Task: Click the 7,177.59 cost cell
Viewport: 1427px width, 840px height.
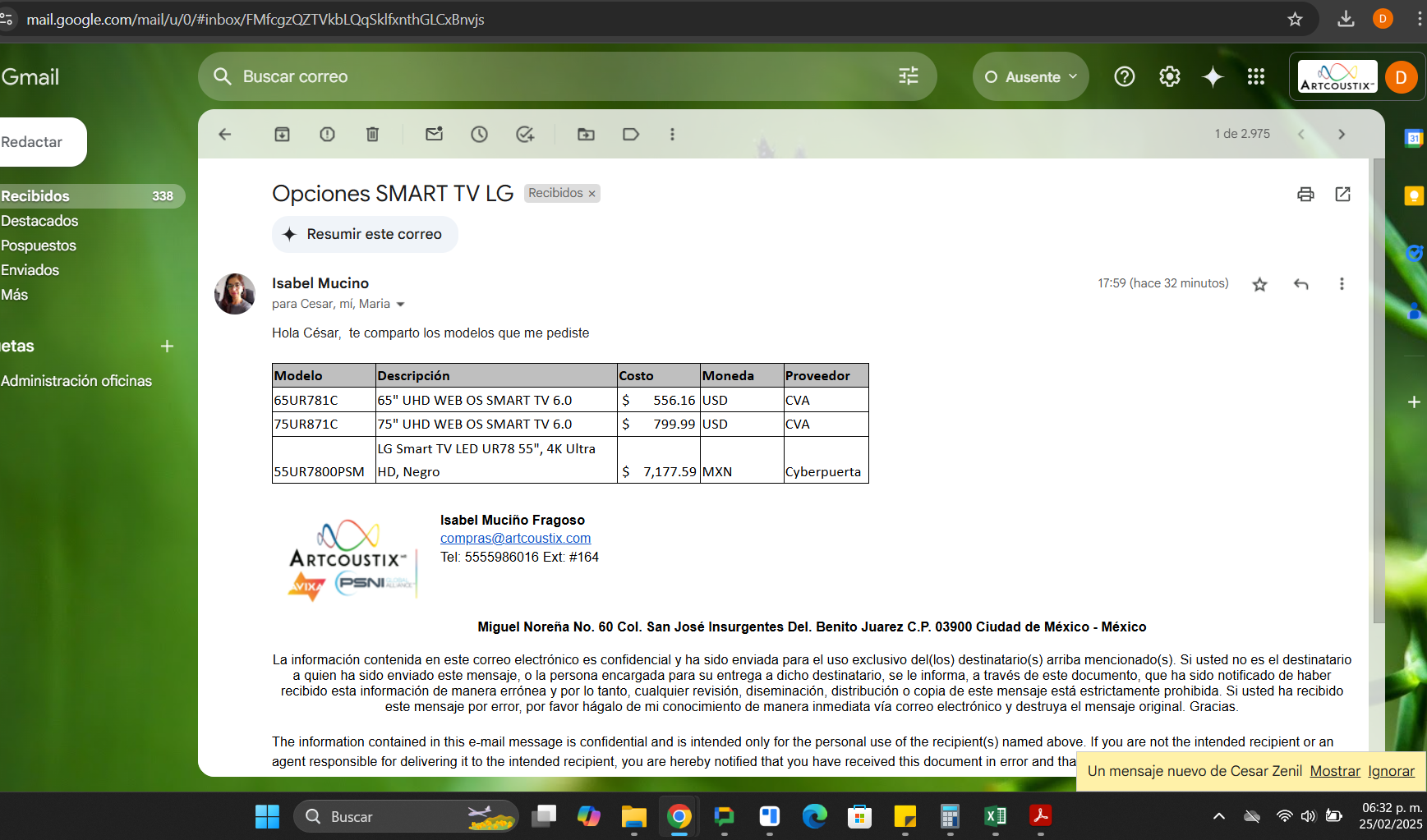Action: pos(659,461)
